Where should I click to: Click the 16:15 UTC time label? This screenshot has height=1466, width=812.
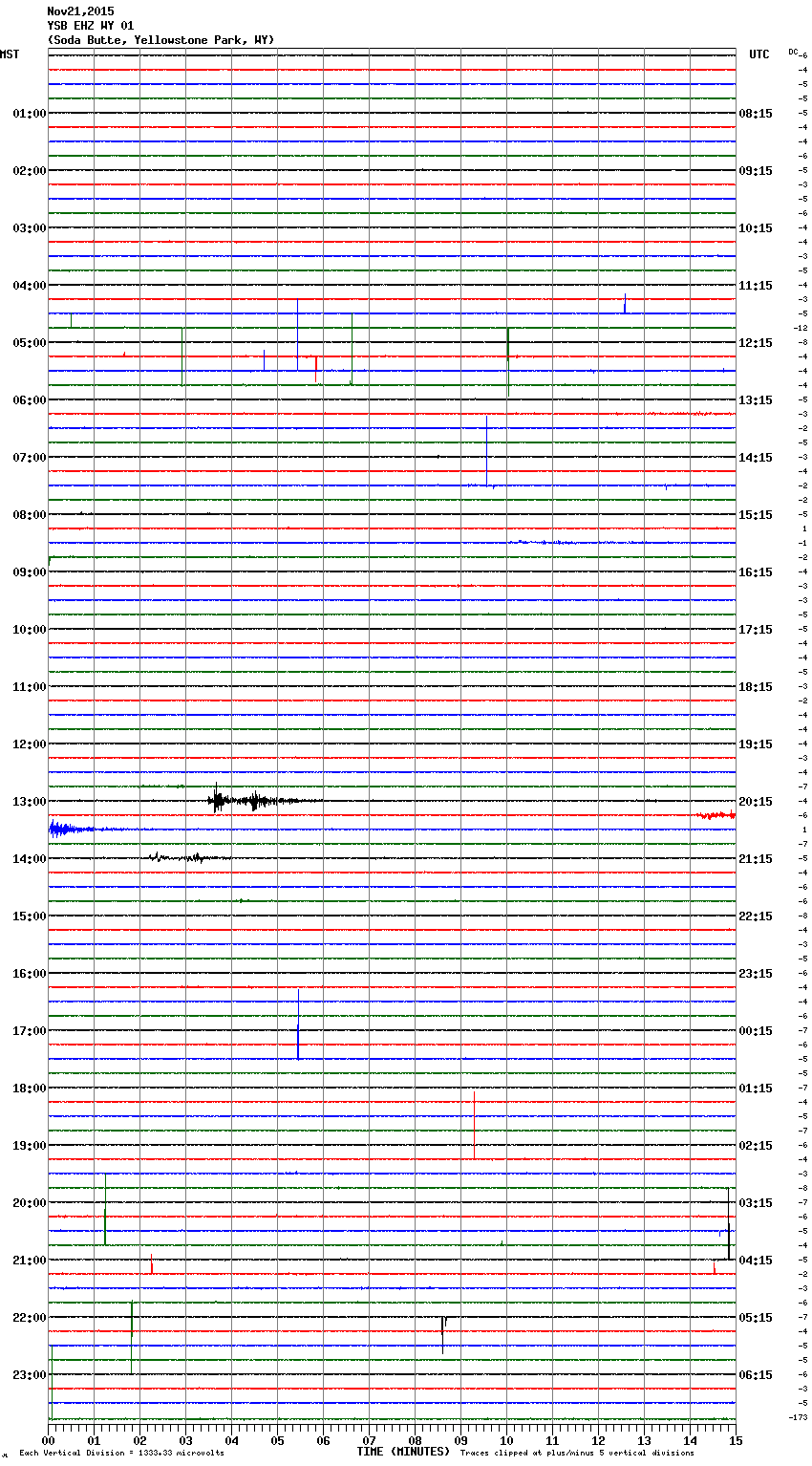coord(756,572)
